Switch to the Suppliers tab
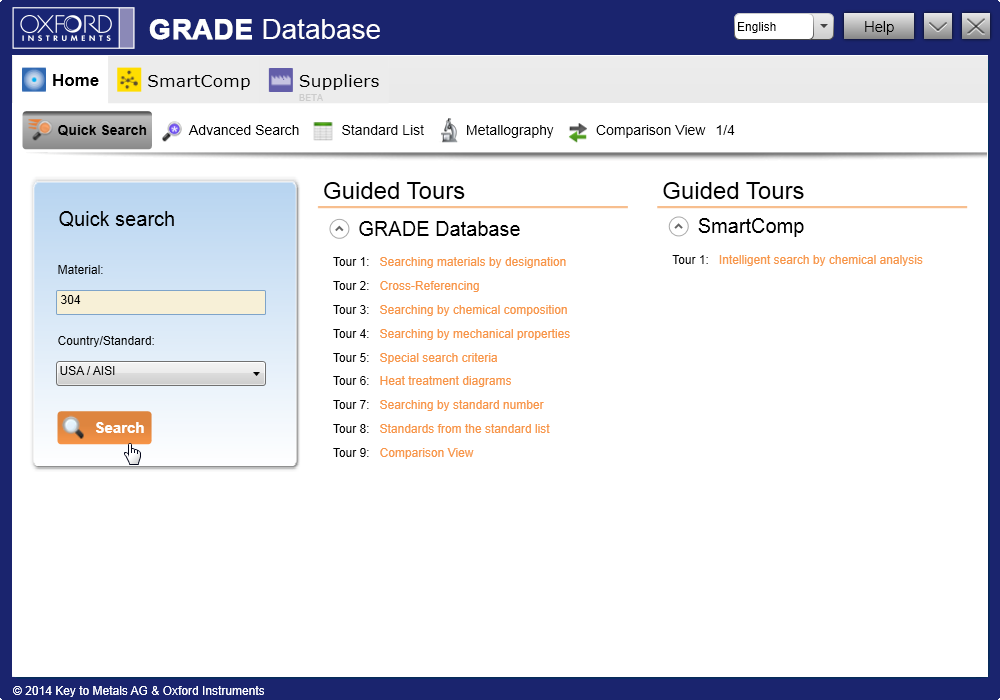Image resolution: width=1000 pixels, height=700 pixels. pyautogui.click(x=324, y=80)
